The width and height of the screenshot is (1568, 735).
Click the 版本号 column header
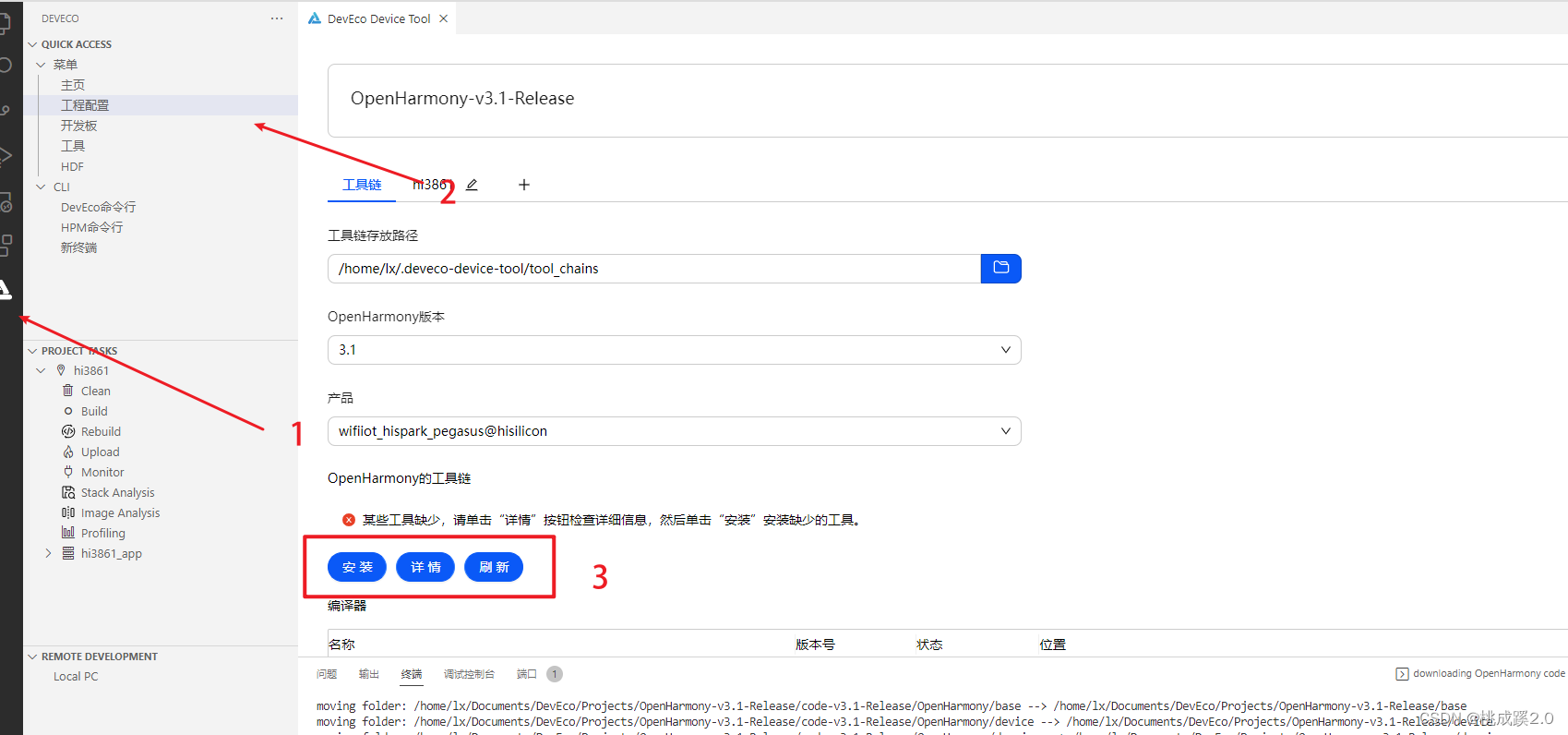tap(815, 645)
